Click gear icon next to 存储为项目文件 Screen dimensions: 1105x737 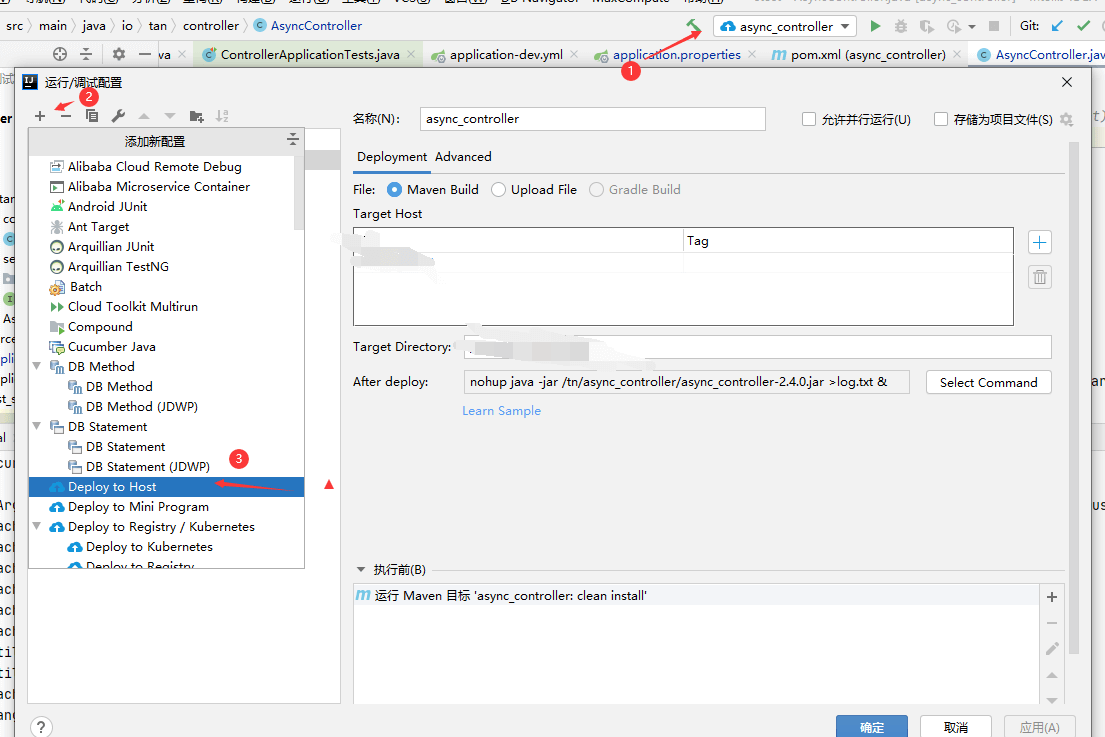1066,120
